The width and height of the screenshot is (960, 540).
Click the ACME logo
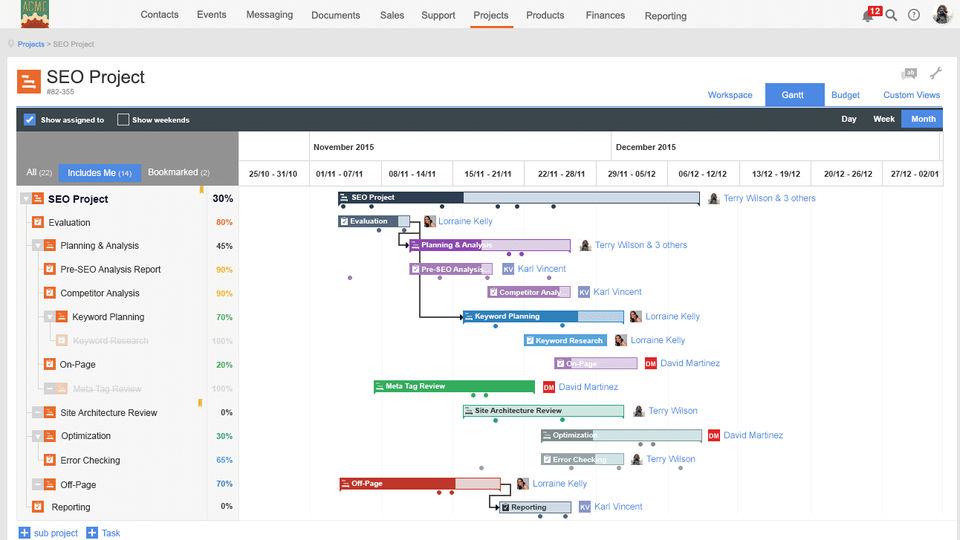[x=35, y=14]
